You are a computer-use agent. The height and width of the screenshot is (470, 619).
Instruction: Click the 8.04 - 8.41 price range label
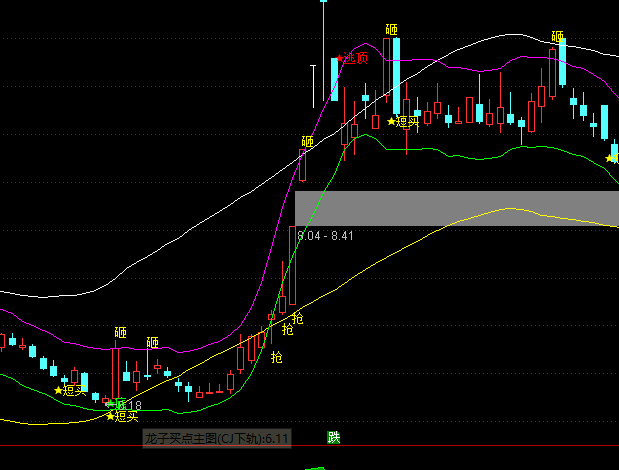325,236
